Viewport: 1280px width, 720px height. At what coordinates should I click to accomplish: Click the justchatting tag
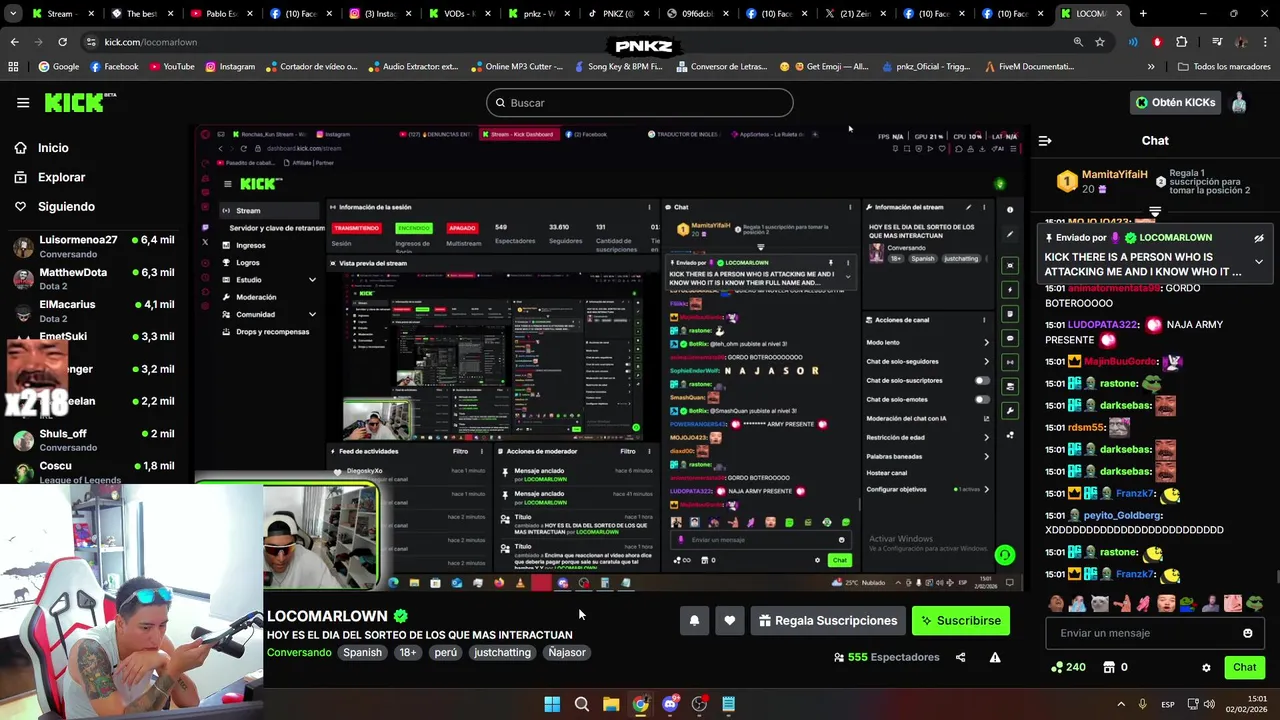point(502,652)
